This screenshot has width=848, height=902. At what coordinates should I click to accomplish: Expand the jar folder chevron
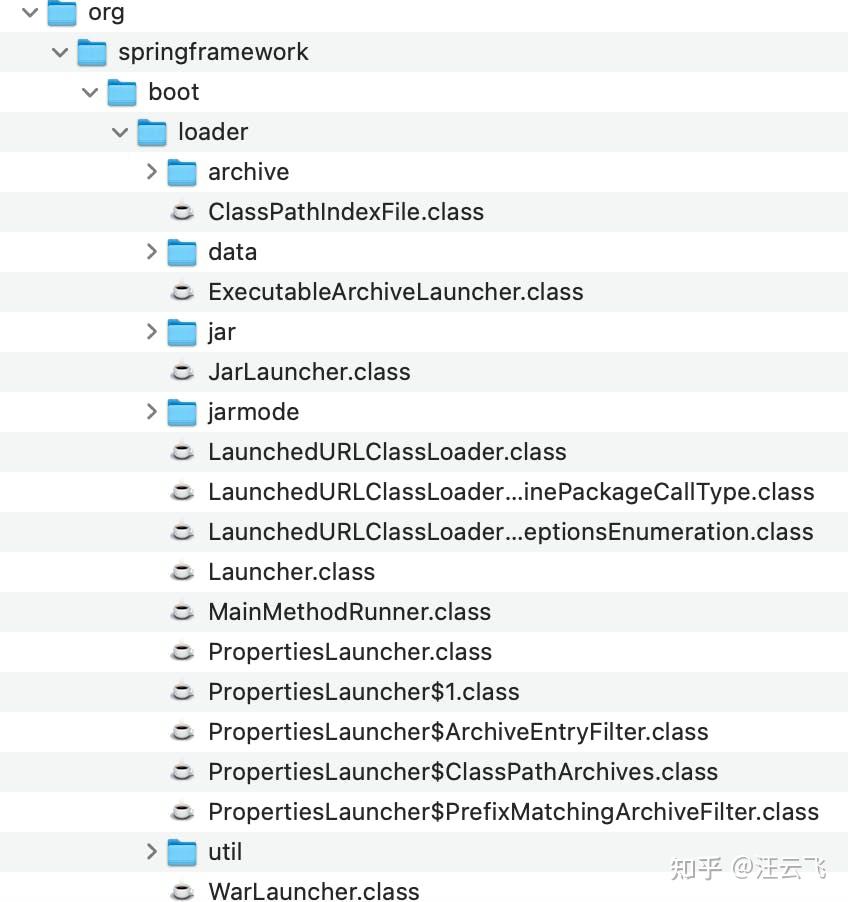pos(151,331)
